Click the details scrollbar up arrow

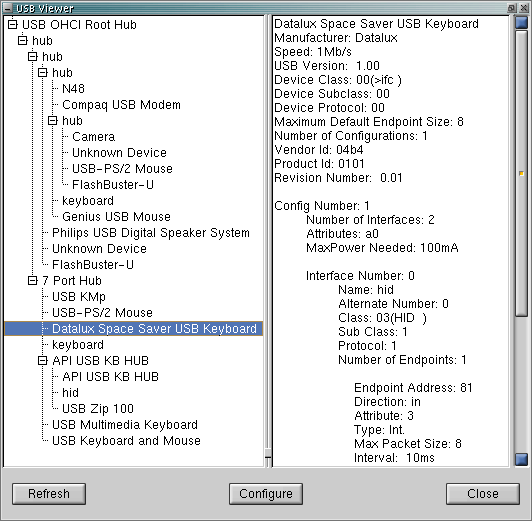click(521, 23)
